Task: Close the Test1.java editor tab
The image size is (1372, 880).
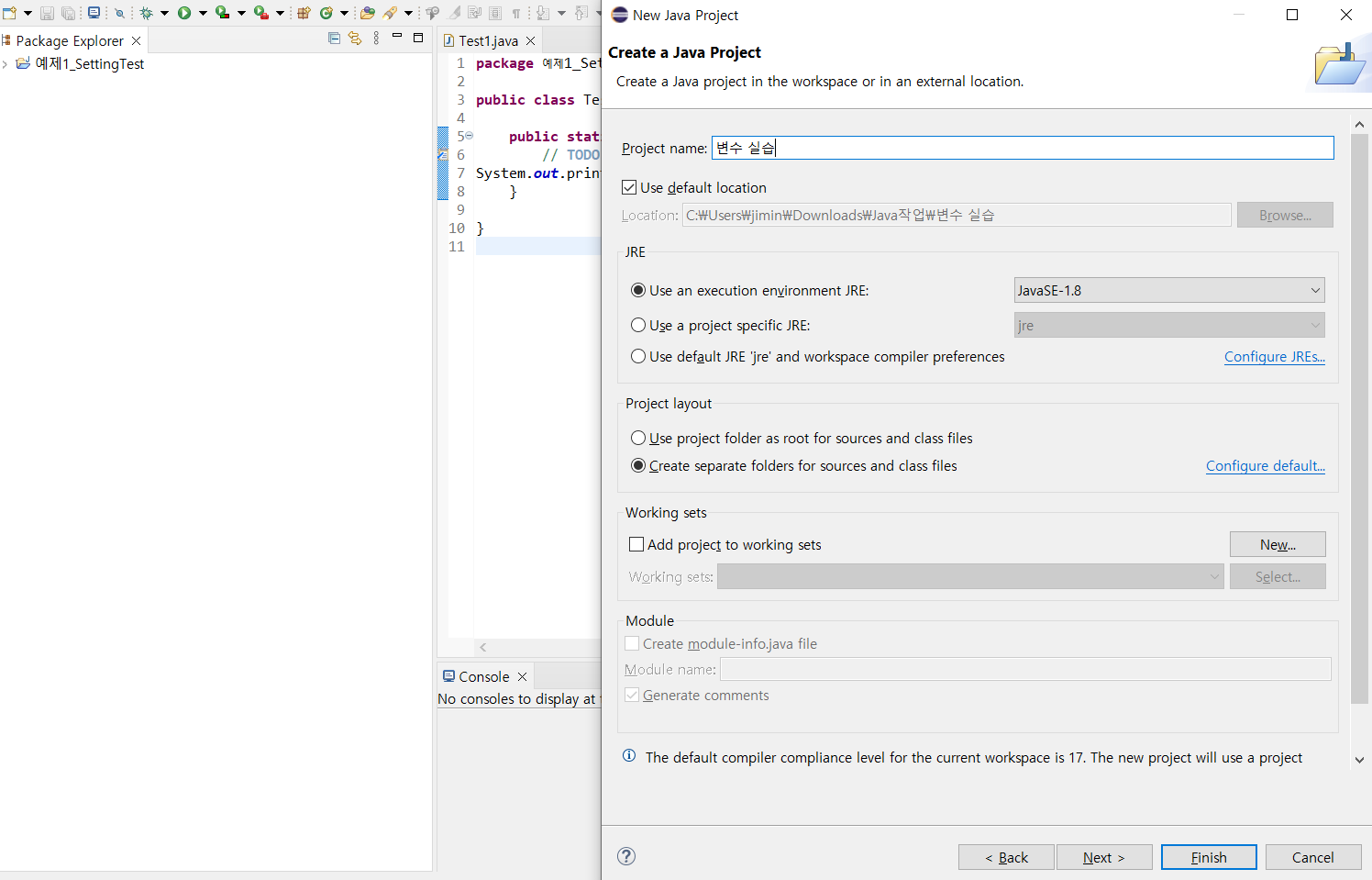Action: pos(530,40)
